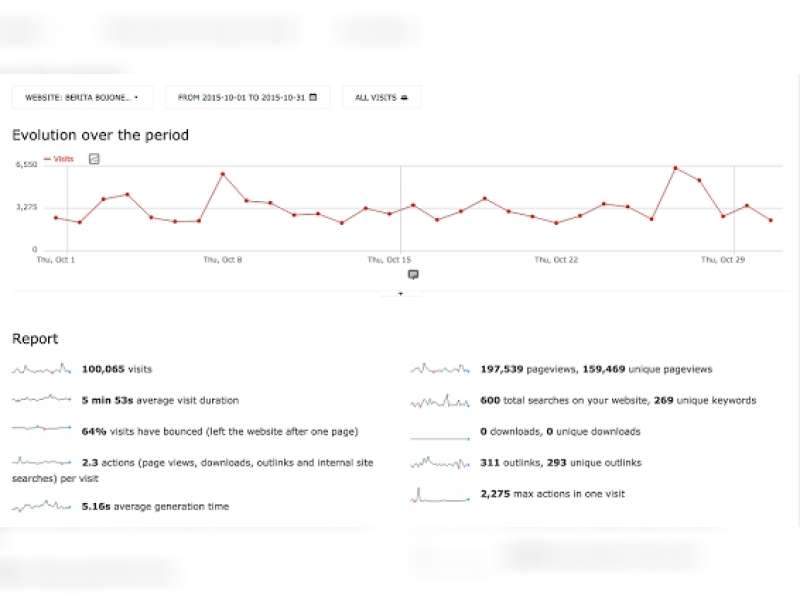
Task: Click the max actions sparkline
Action: (x=440, y=494)
